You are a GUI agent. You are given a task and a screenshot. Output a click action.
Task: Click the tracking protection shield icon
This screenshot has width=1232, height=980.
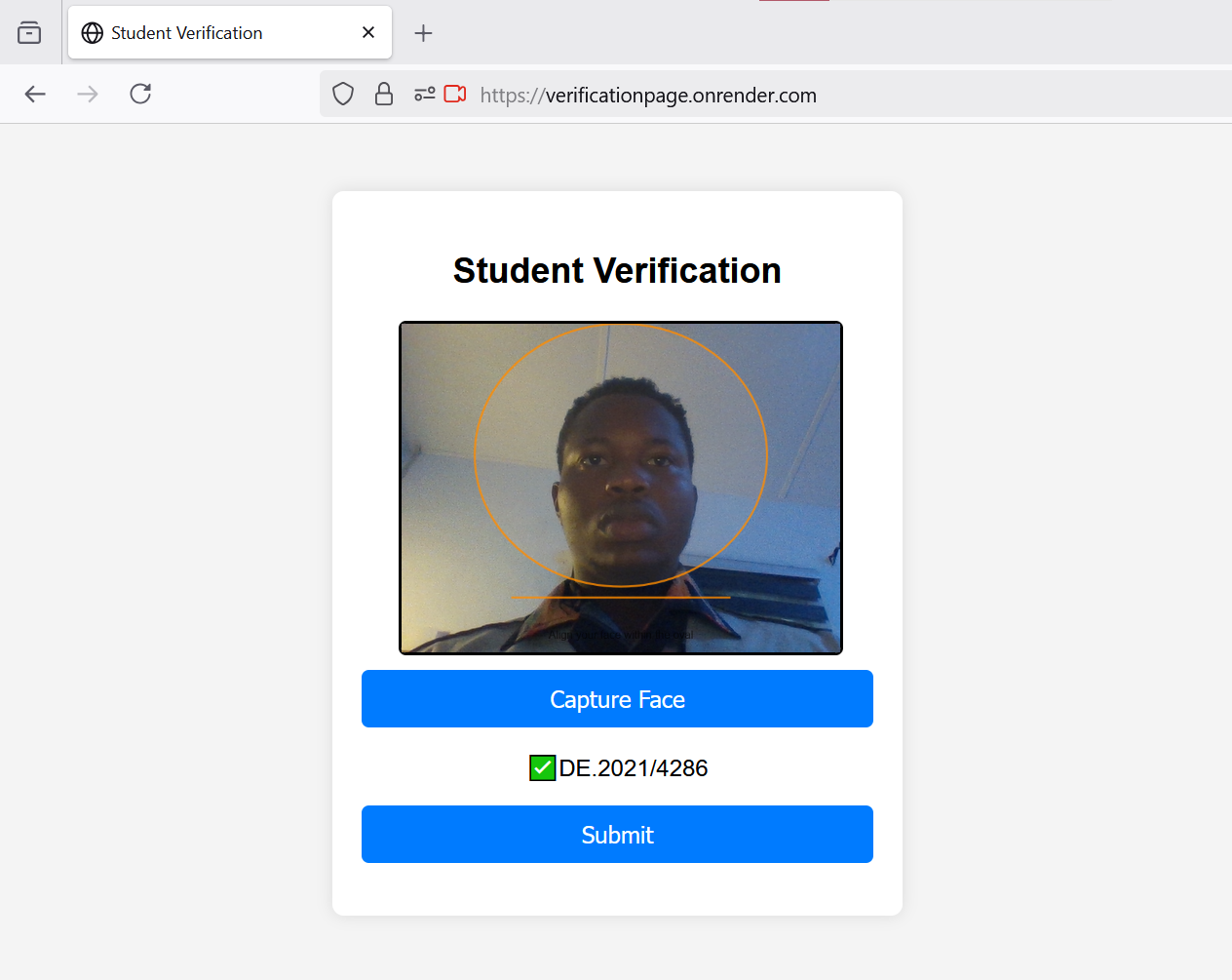tap(343, 94)
